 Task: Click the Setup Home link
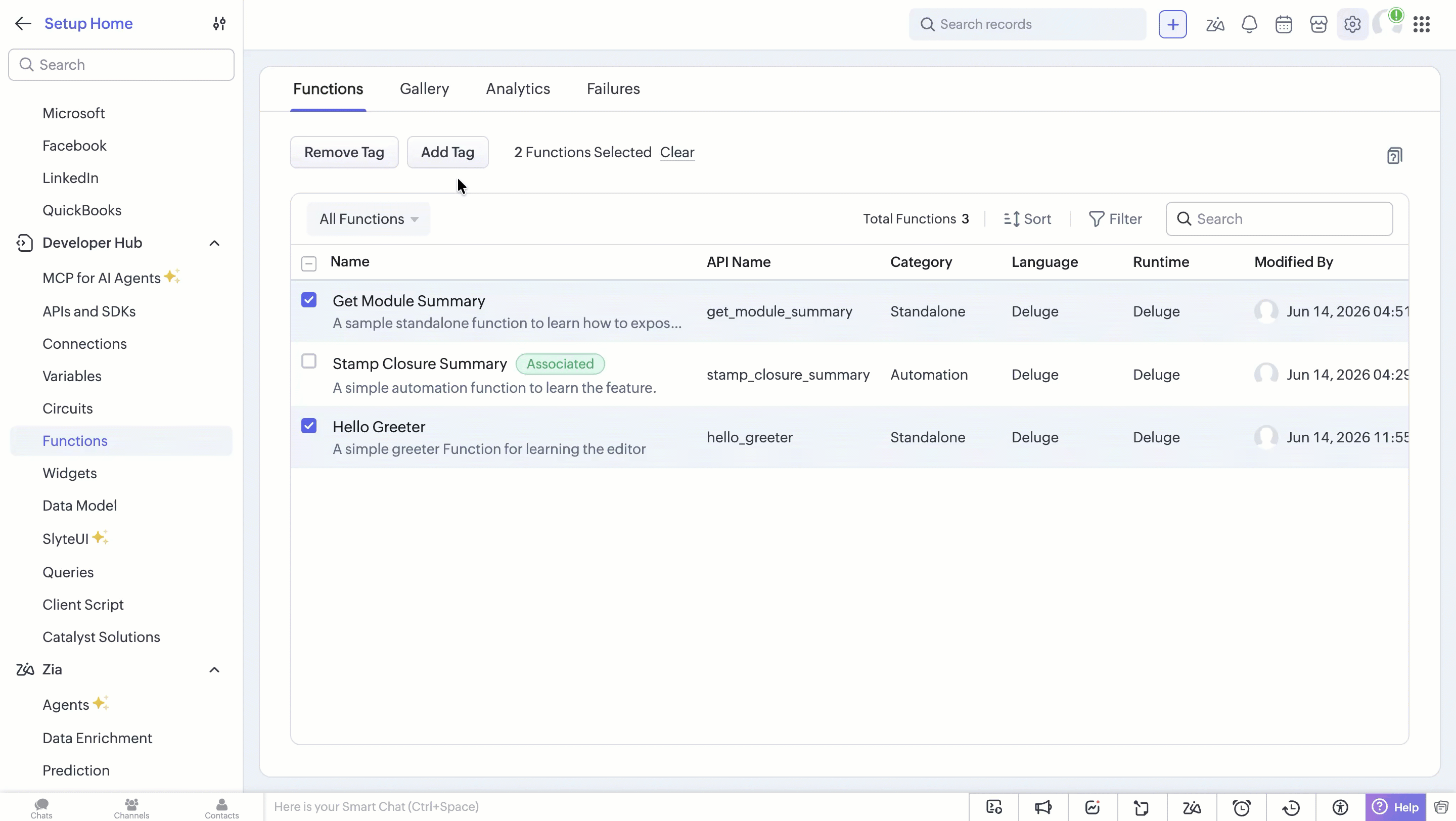click(x=88, y=24)
